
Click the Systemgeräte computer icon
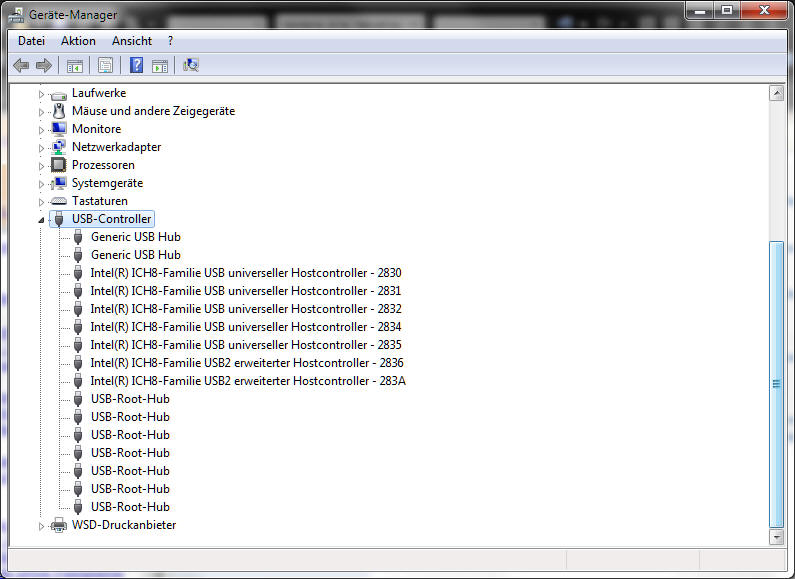59,183
